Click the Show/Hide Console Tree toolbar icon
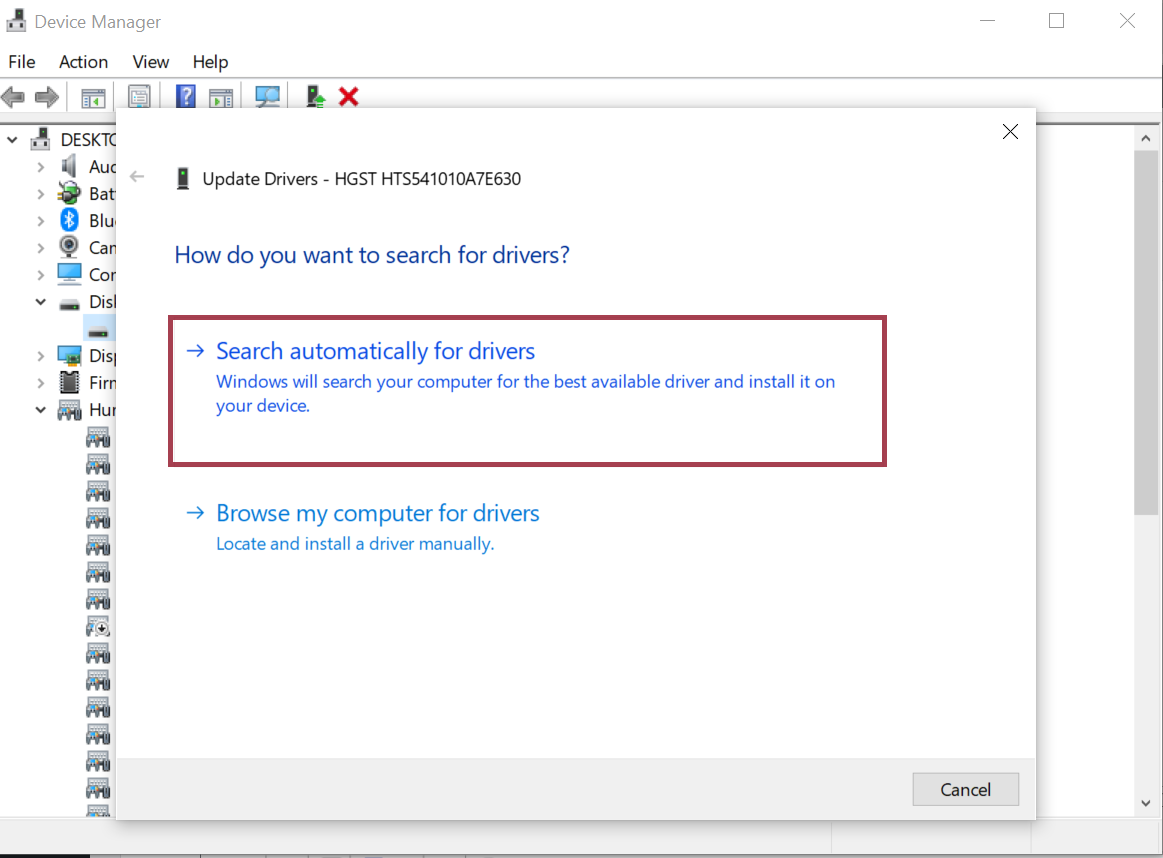This screenshot has width=1163, height=858. 93,97
